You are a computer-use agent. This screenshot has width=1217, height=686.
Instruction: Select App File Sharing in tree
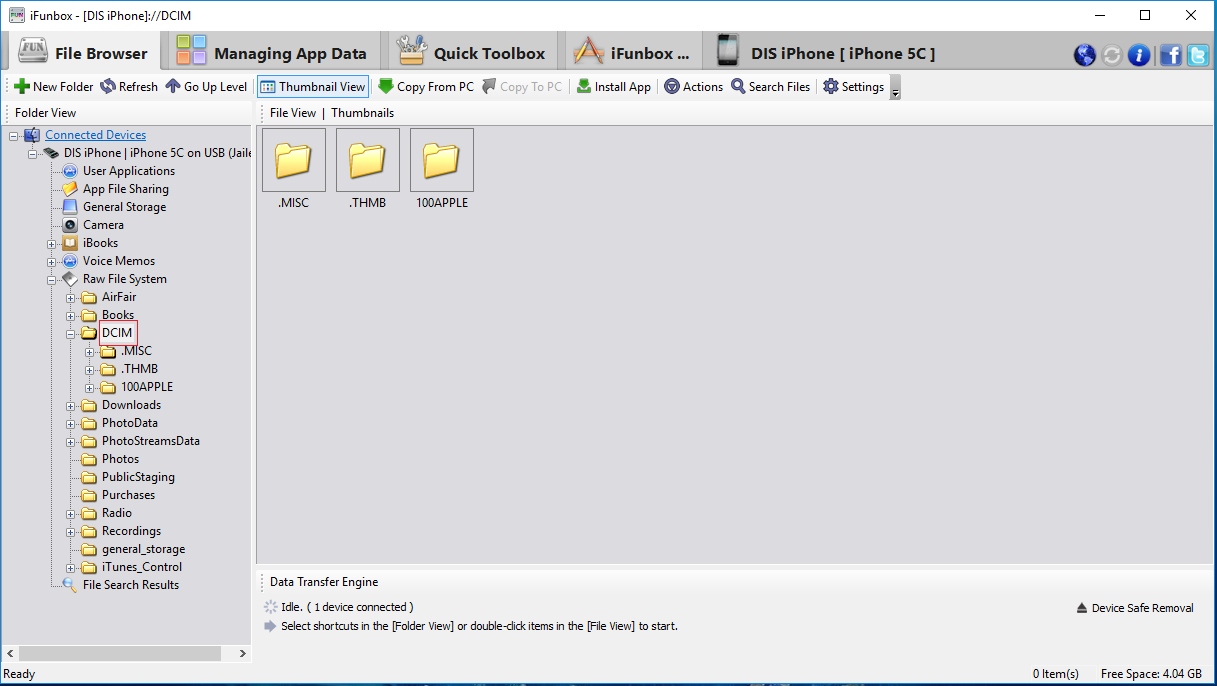125,189
